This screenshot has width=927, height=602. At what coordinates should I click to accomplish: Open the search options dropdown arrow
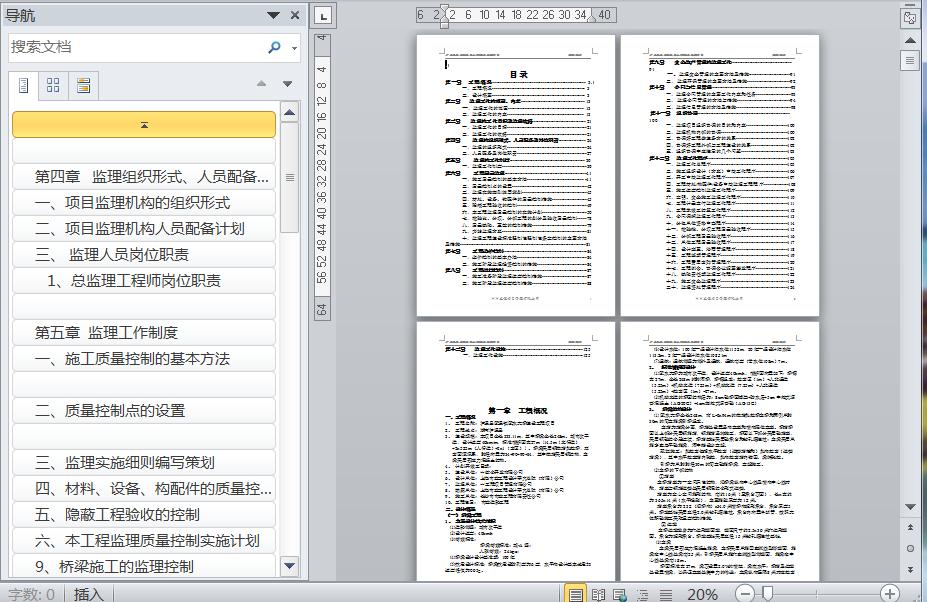pyautogui.click(x=294, y=48)
